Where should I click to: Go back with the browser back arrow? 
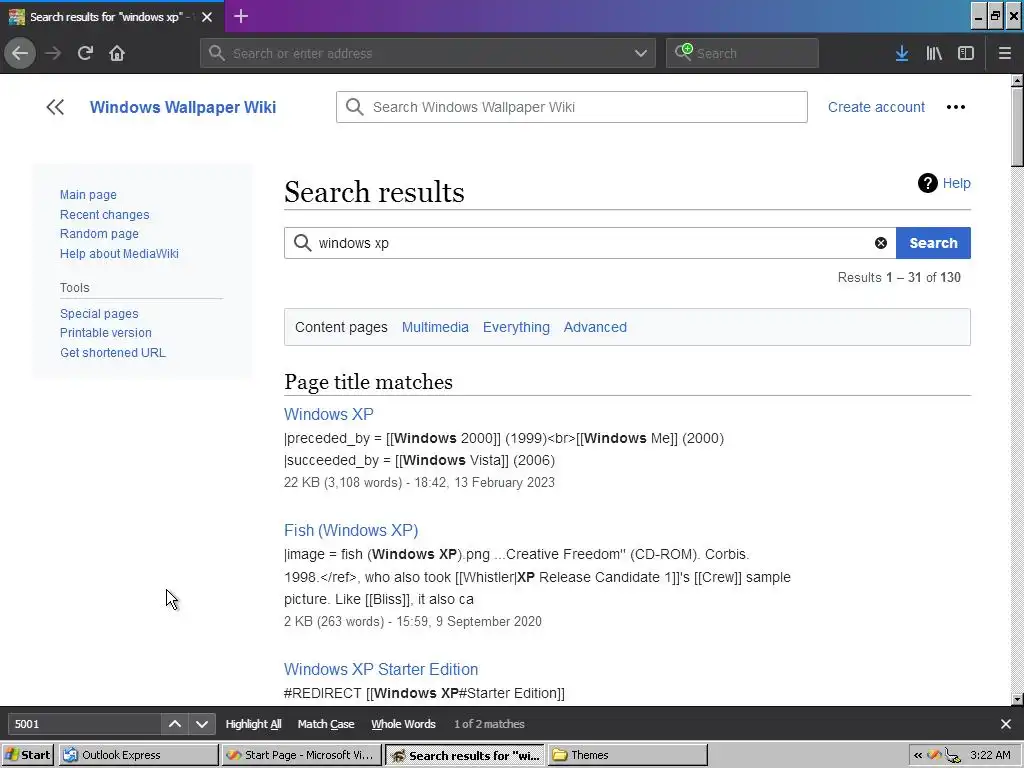tap(20, 53)
